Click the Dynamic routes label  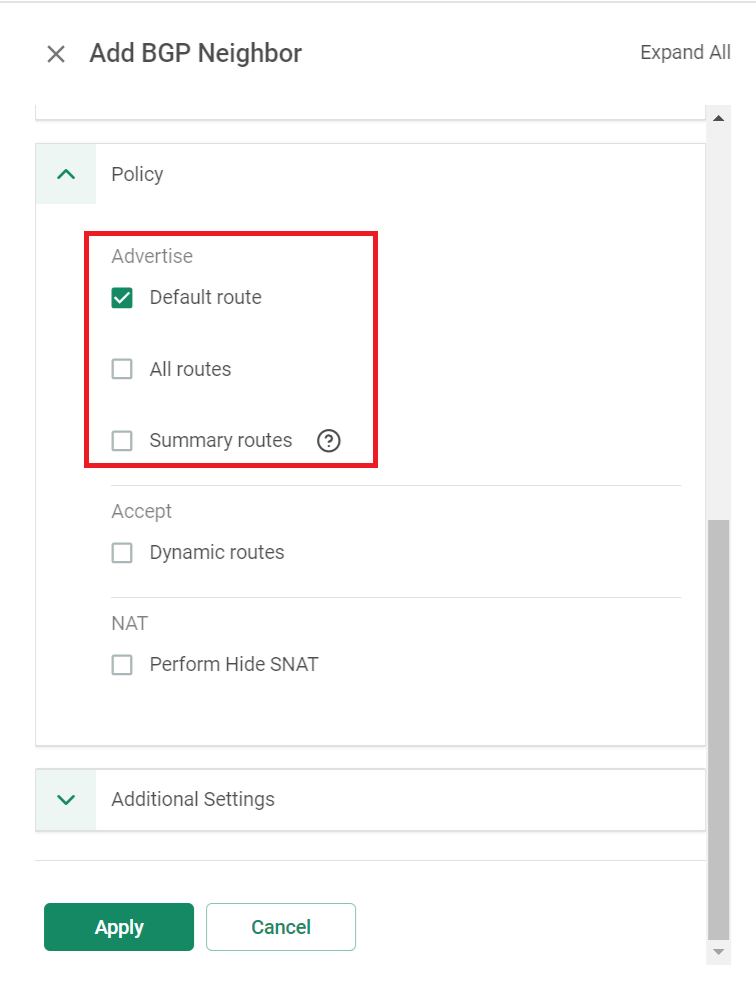pyautogui.click(x=217, y=552)
